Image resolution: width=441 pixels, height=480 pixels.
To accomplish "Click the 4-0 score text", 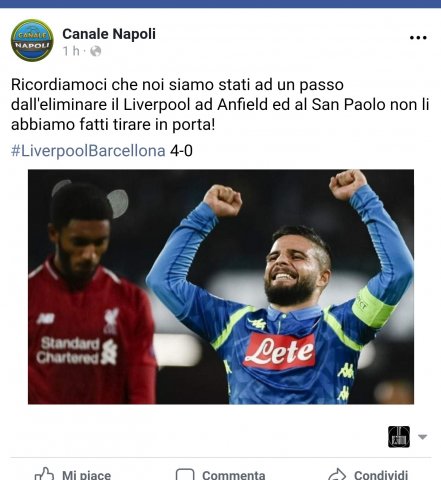I will pos(181,151).
